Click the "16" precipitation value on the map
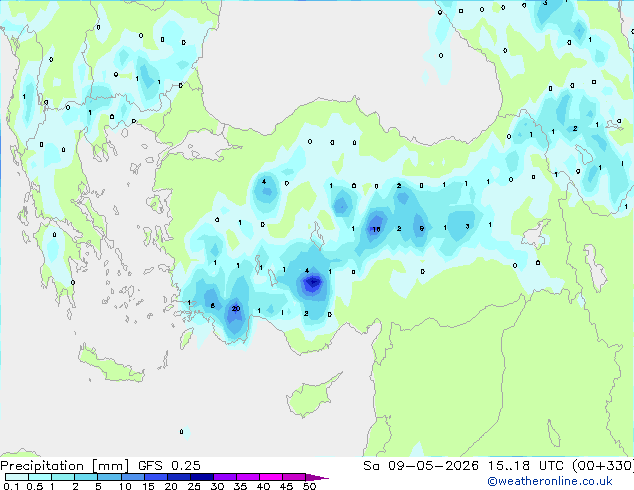This screenshot has width=634, height=490. [x=376, y=229]
